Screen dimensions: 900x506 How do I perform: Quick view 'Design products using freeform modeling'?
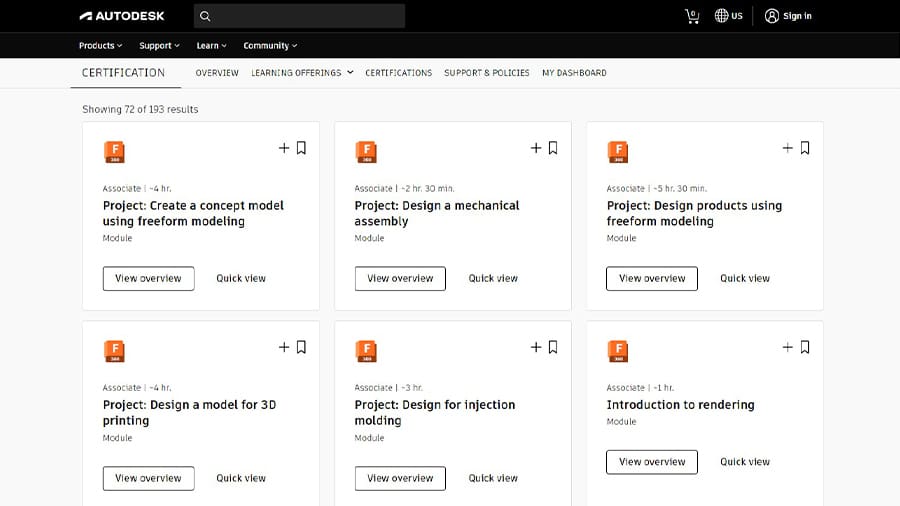coord(745,278)
